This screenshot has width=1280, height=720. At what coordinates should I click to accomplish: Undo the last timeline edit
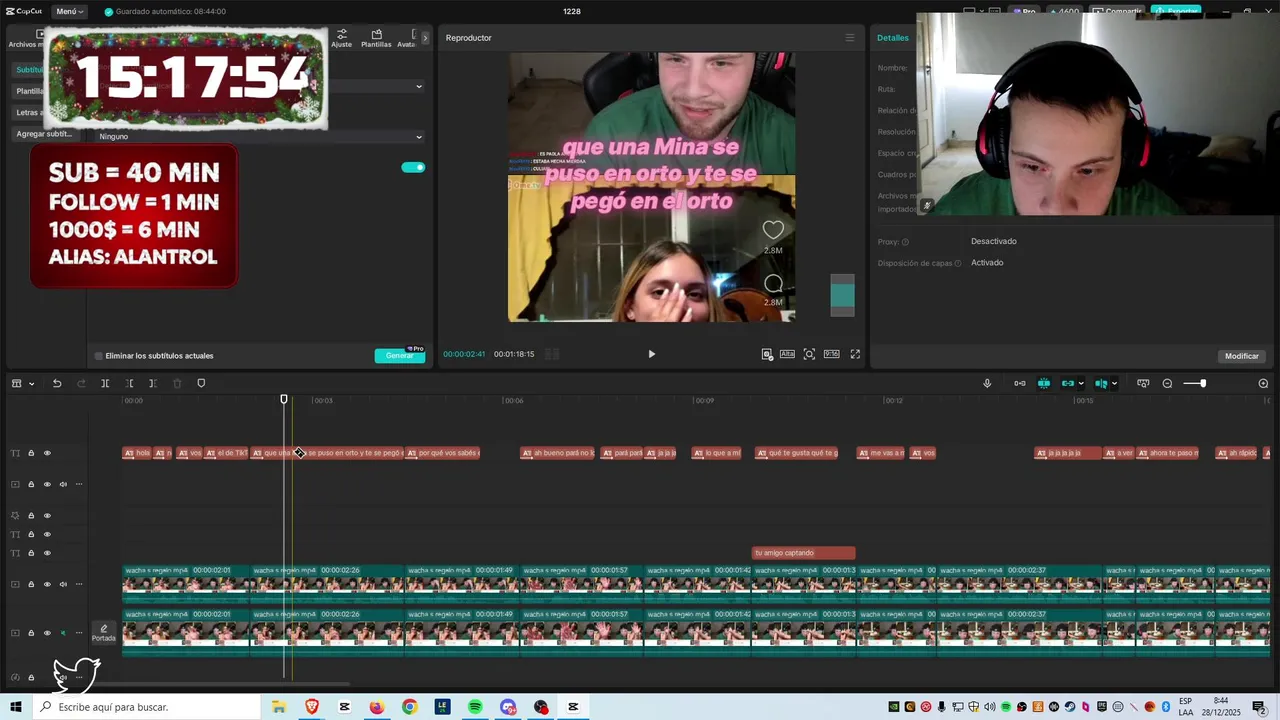57,383
